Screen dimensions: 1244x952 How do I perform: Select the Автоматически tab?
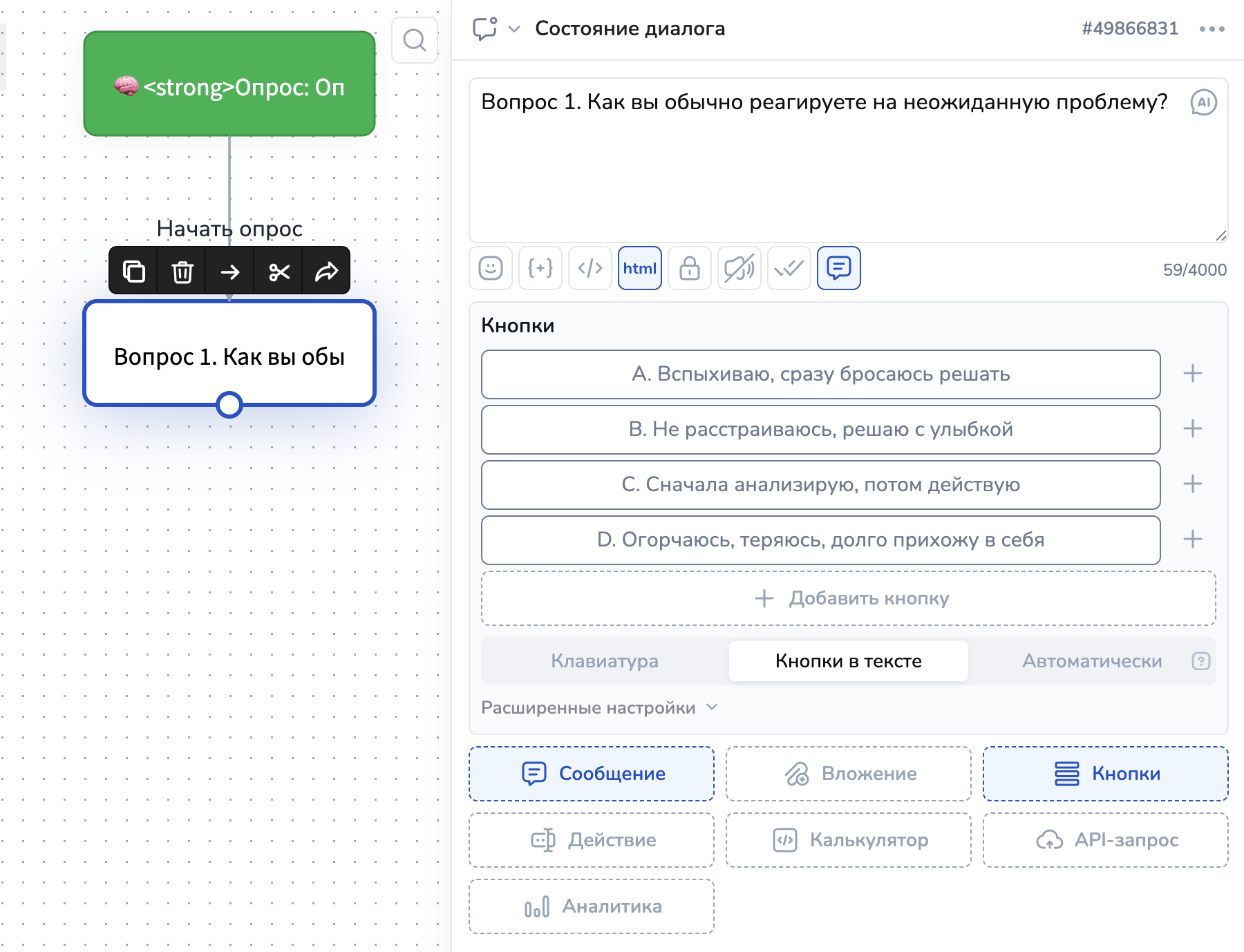click(1092, 661)
